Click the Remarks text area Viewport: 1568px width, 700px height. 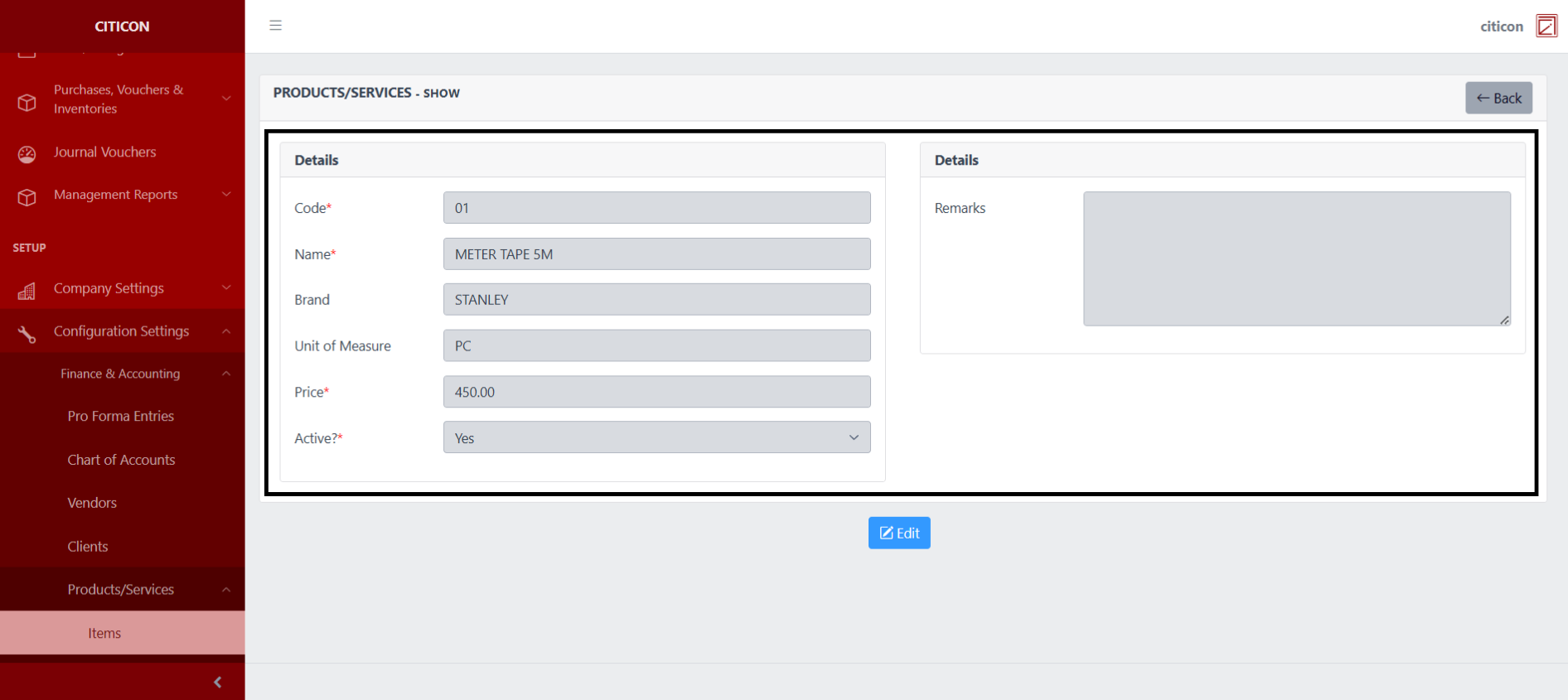click(1297, 259)
